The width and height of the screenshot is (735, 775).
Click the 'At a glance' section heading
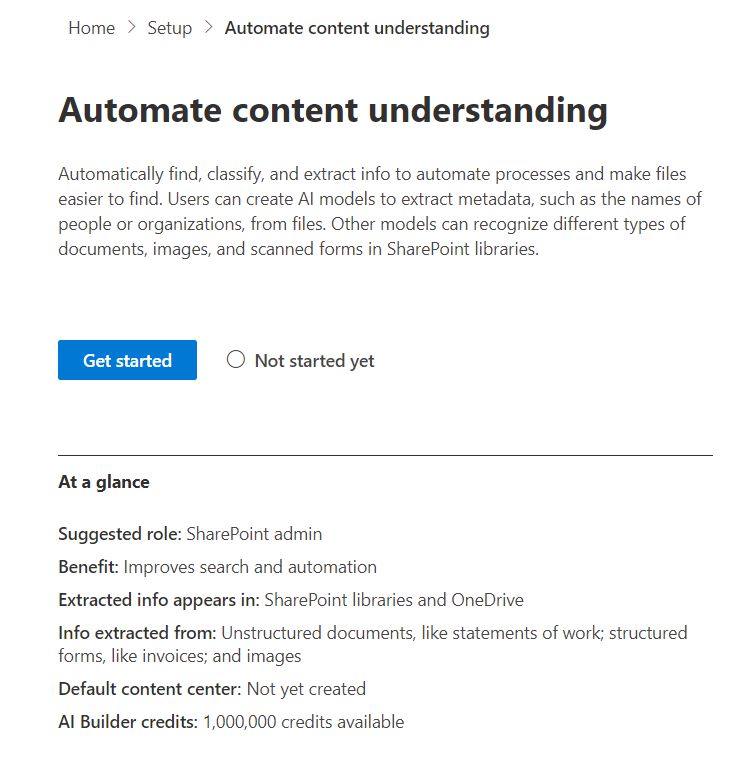[104, 482]
